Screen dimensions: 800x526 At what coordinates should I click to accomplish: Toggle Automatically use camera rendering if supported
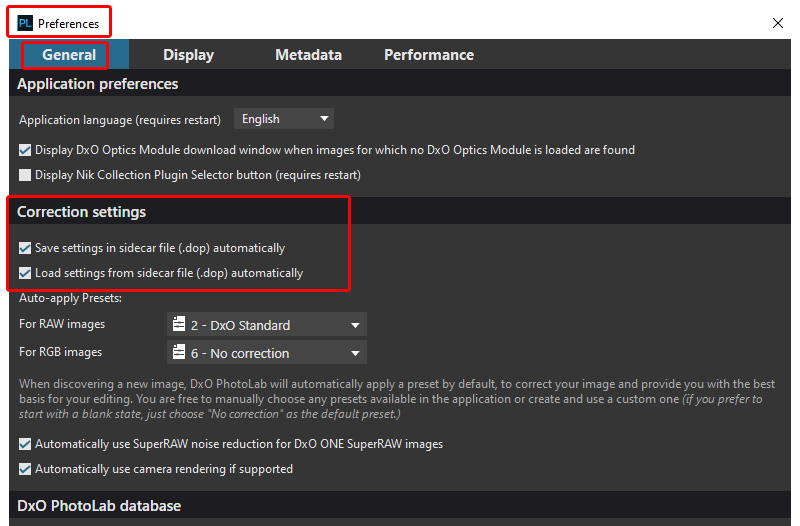tap(25, 469)
